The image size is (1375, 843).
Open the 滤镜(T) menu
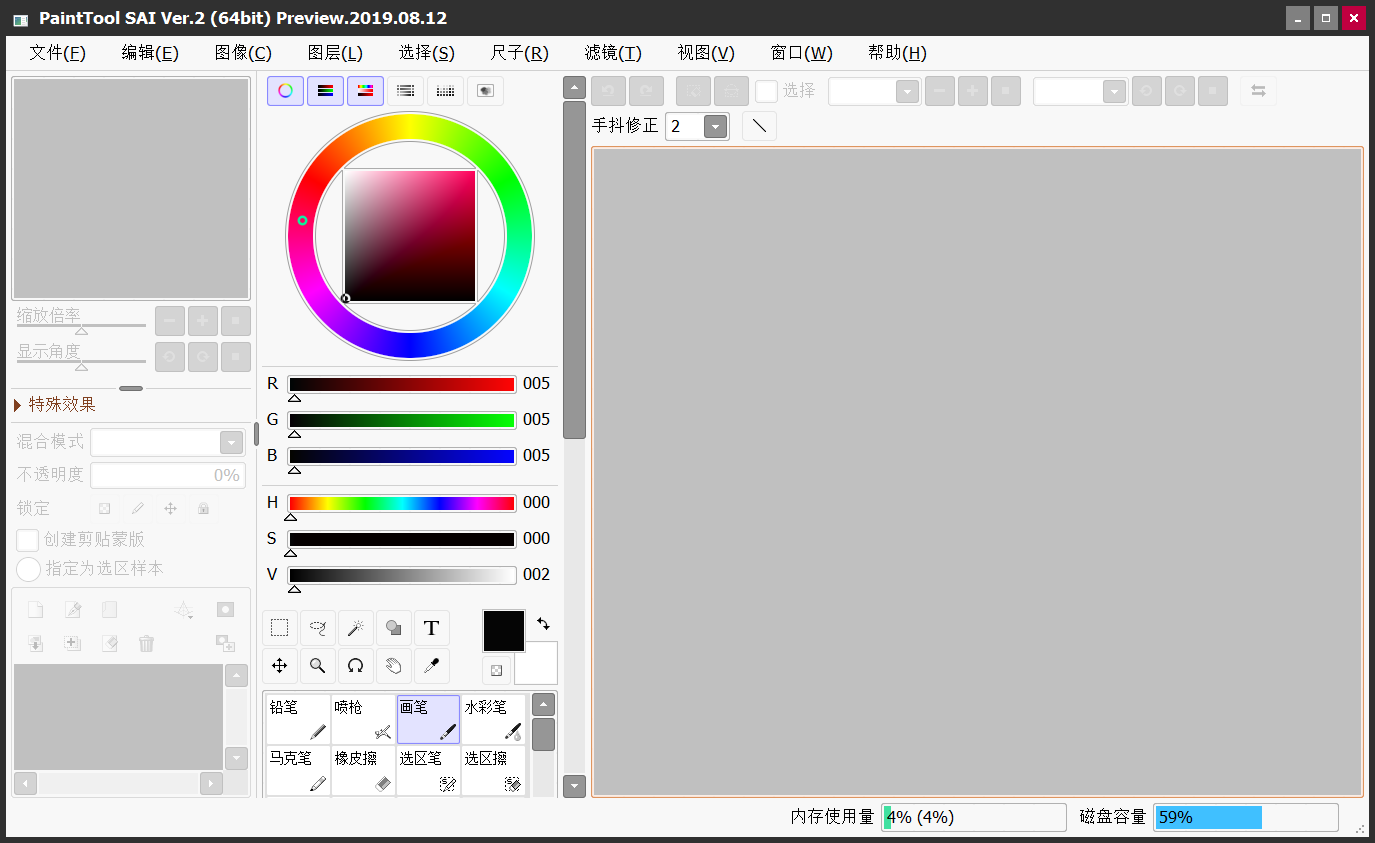click(613, 53)
